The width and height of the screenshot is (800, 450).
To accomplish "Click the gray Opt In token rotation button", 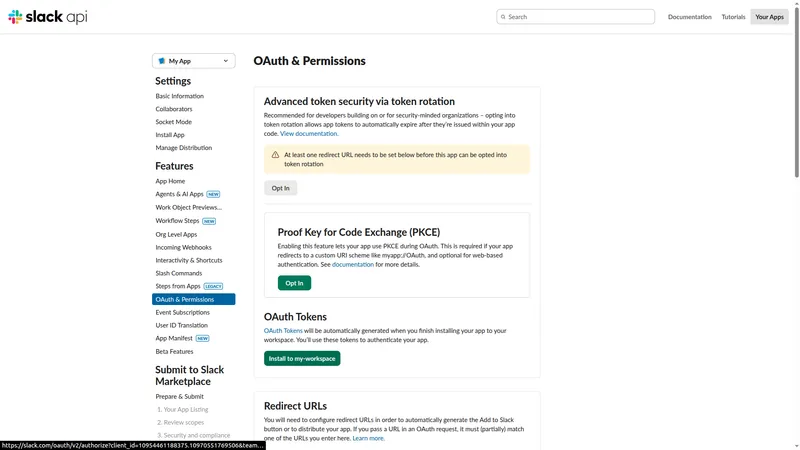I will coord(280,188).
